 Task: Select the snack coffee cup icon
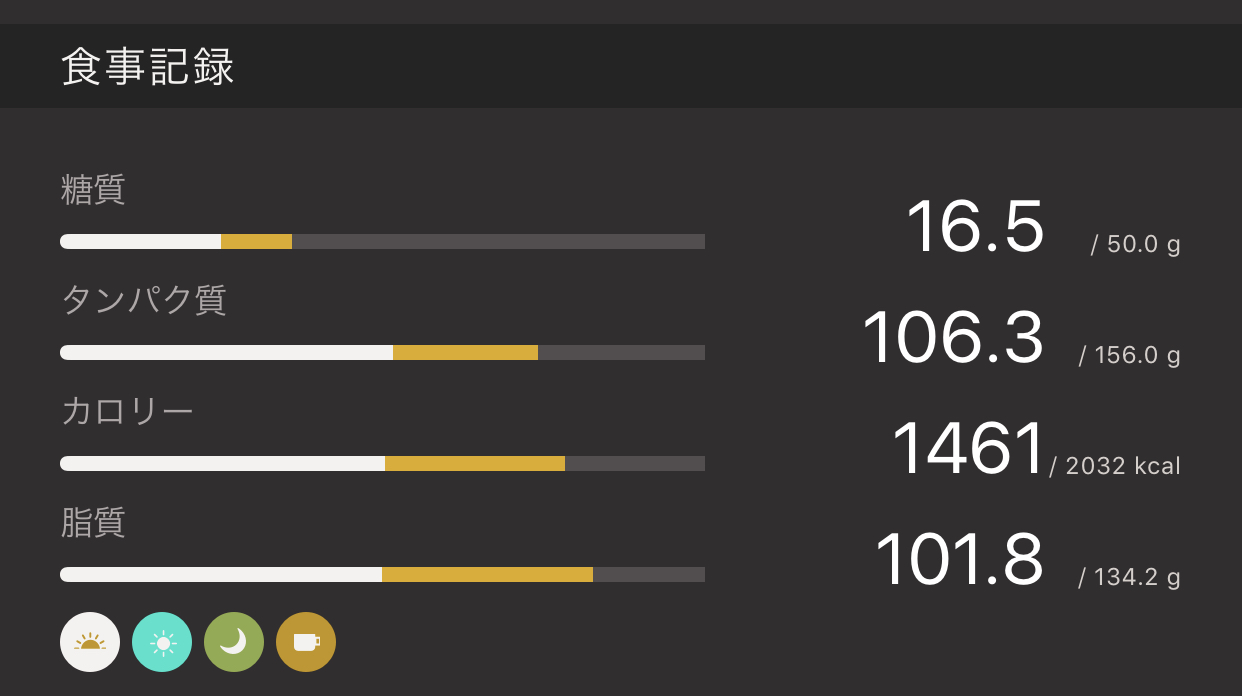pyautogui.click(x=306, y=642)
